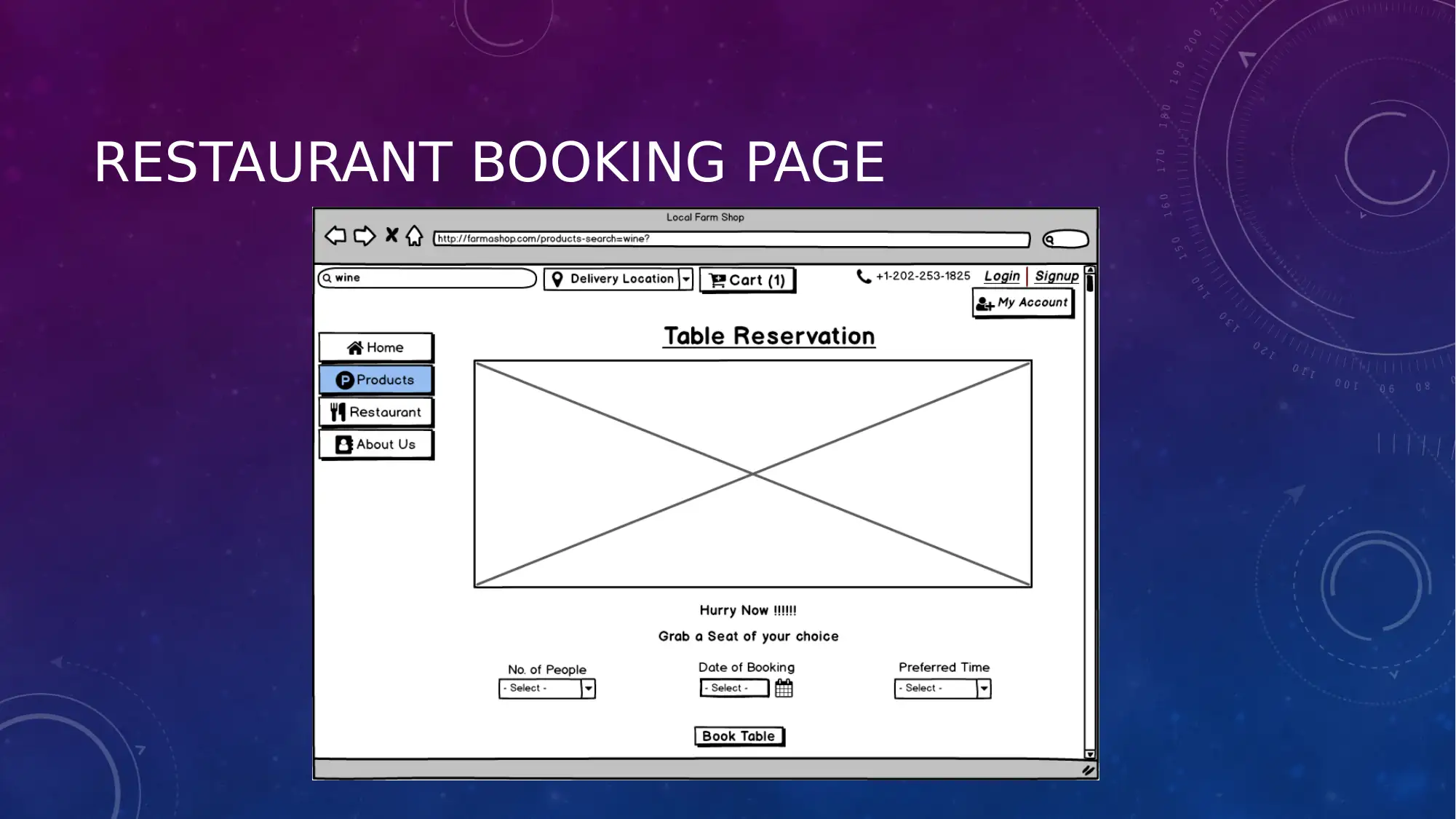Click the Products navigation icon
The height and width of the screenshot is (819, 1456).
pyautogui.click(x=345, y=379)
